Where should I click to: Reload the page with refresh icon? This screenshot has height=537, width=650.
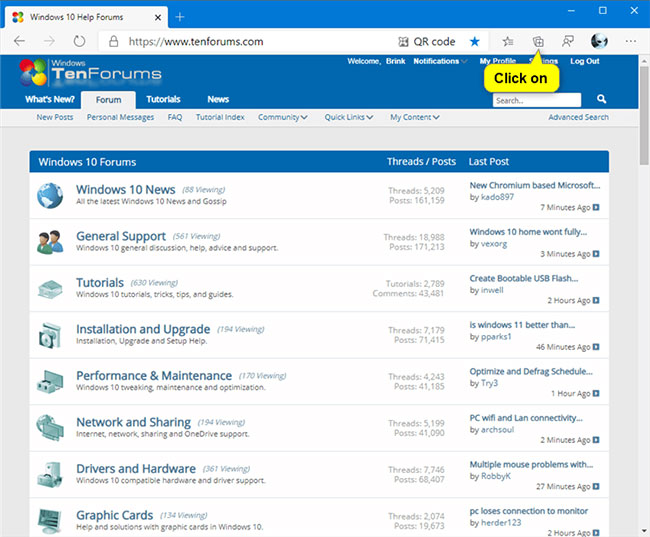[79, 41]
